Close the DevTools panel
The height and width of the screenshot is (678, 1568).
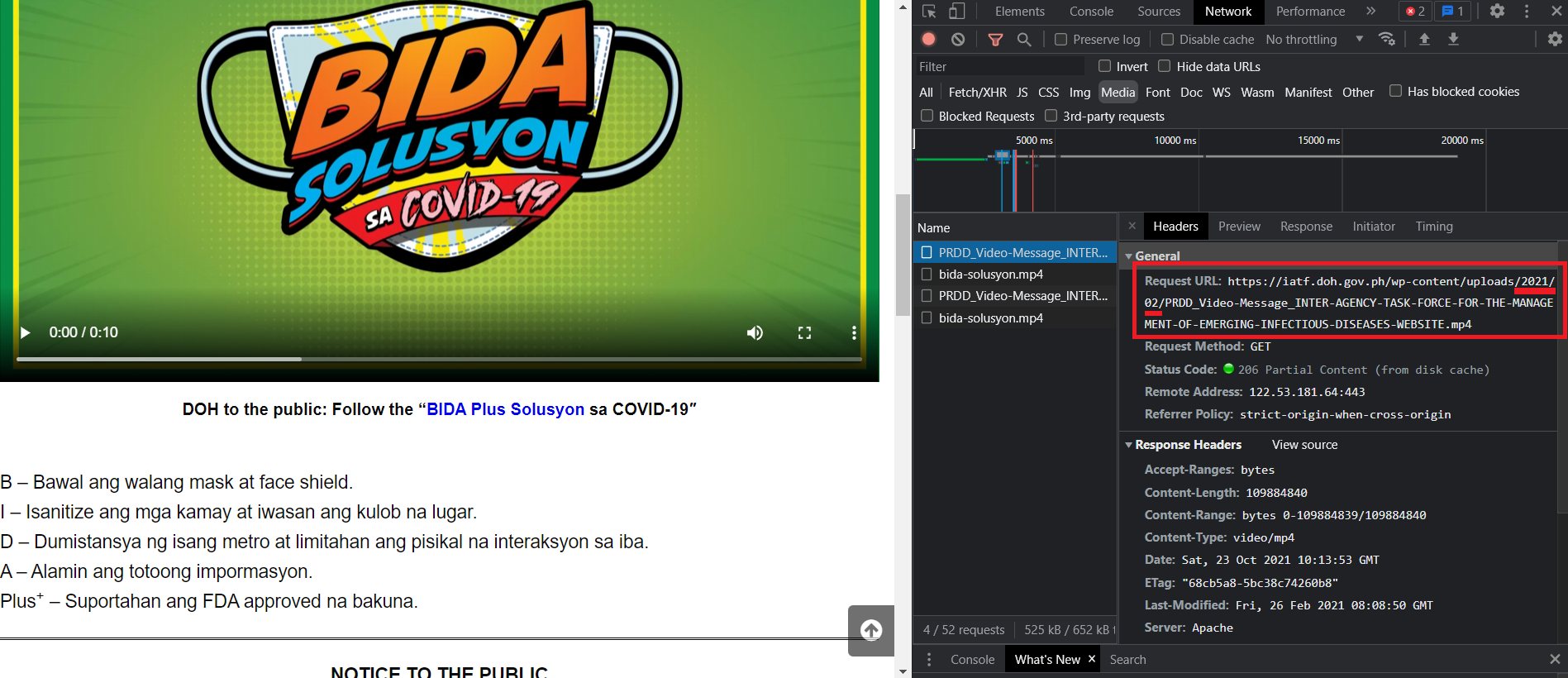pos(1556,12)
